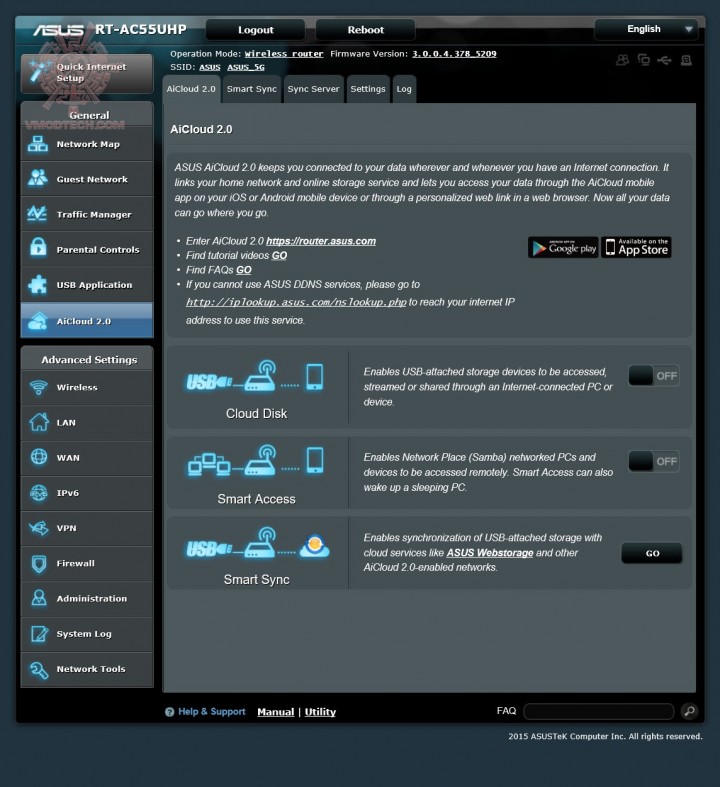Open Guest Network icon in sidebar
The image size is (720, 787).
[x=38, y=178]
